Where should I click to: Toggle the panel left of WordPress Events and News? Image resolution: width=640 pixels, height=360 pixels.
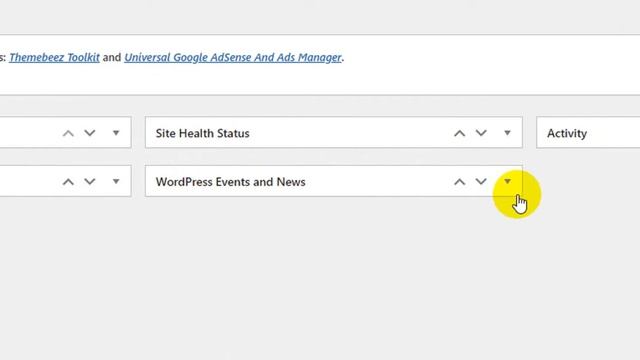point(116,181)
